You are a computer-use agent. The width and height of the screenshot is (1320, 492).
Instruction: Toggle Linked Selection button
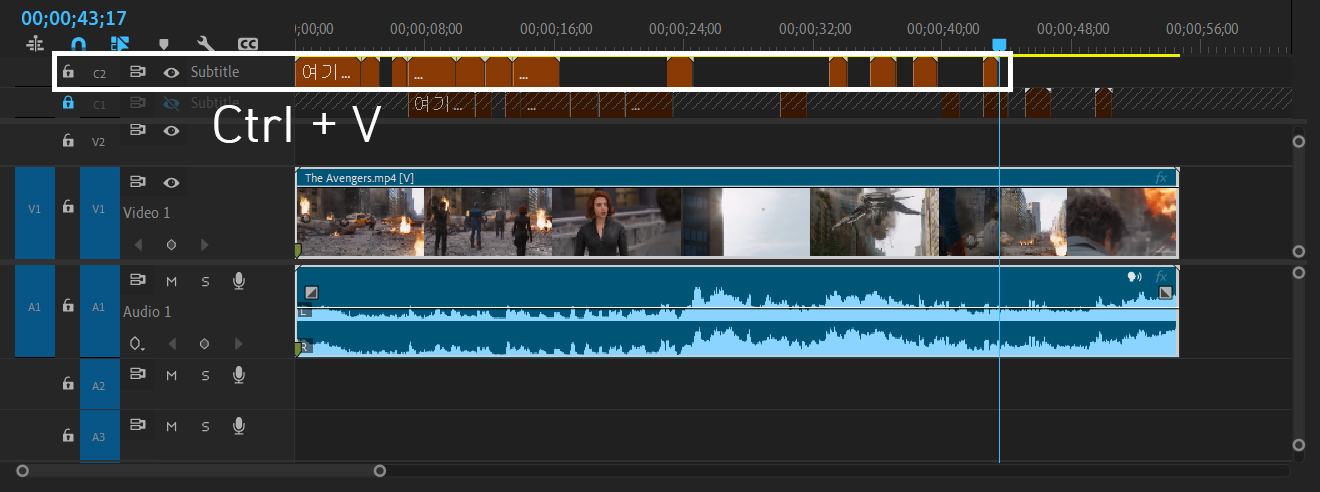coord(120,44)
